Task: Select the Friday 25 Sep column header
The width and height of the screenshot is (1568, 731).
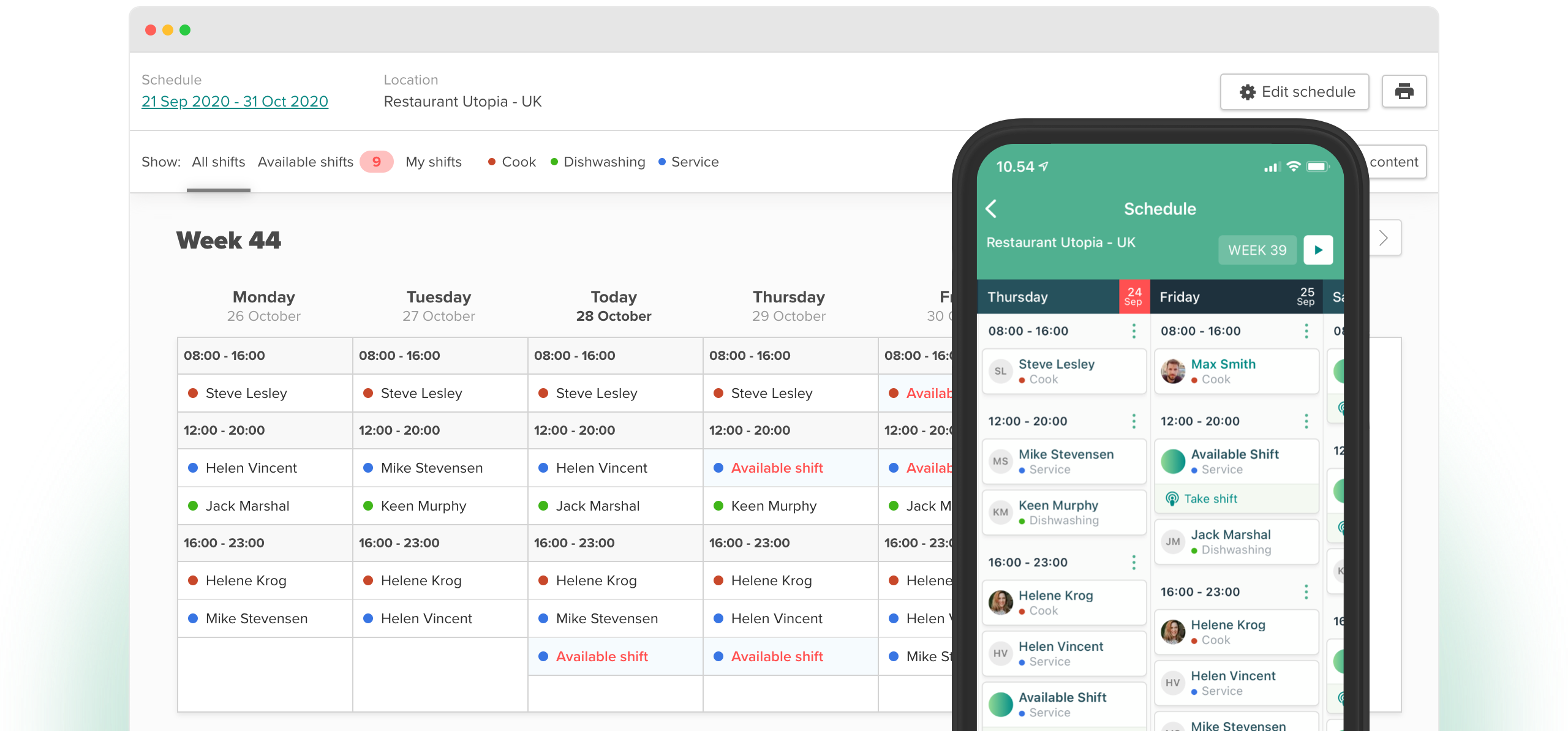Action: [1236, 297]
